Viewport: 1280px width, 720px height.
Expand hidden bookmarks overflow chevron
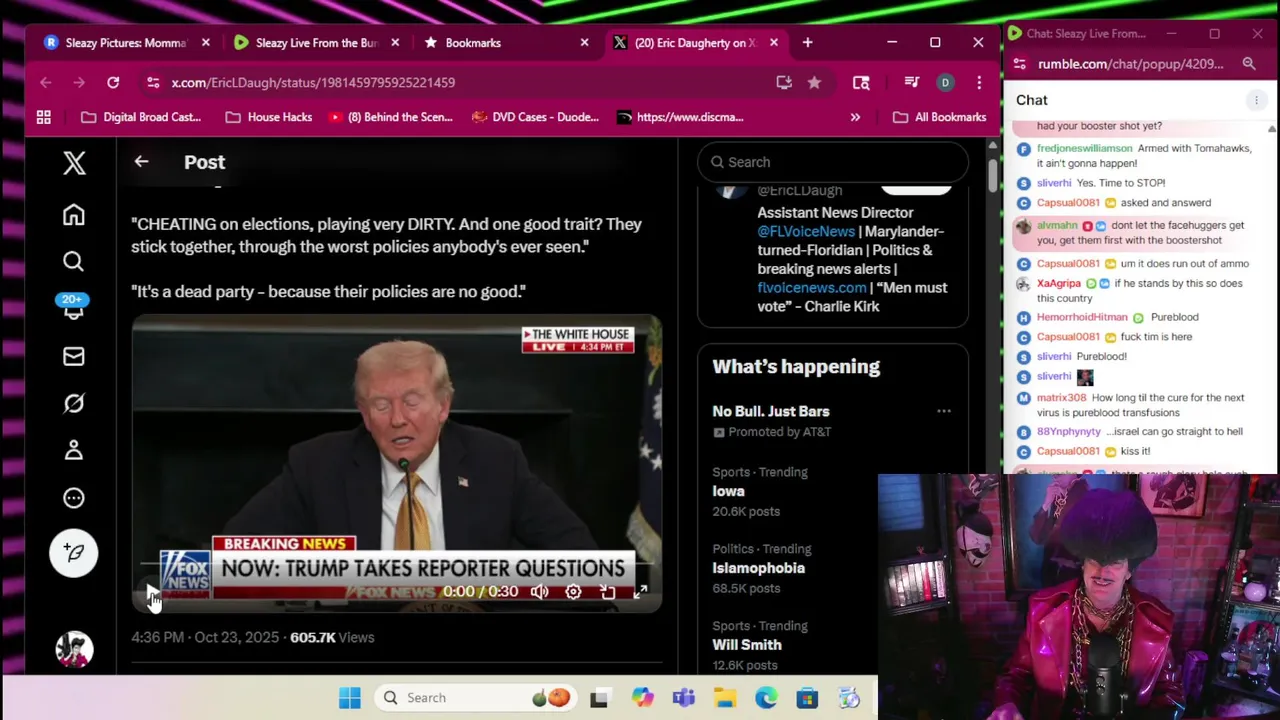[x=855, y=117]
